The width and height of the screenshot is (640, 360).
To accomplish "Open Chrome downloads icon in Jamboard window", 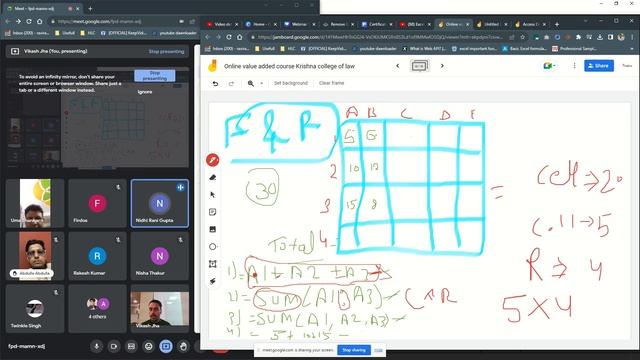I will click(600, 37).
